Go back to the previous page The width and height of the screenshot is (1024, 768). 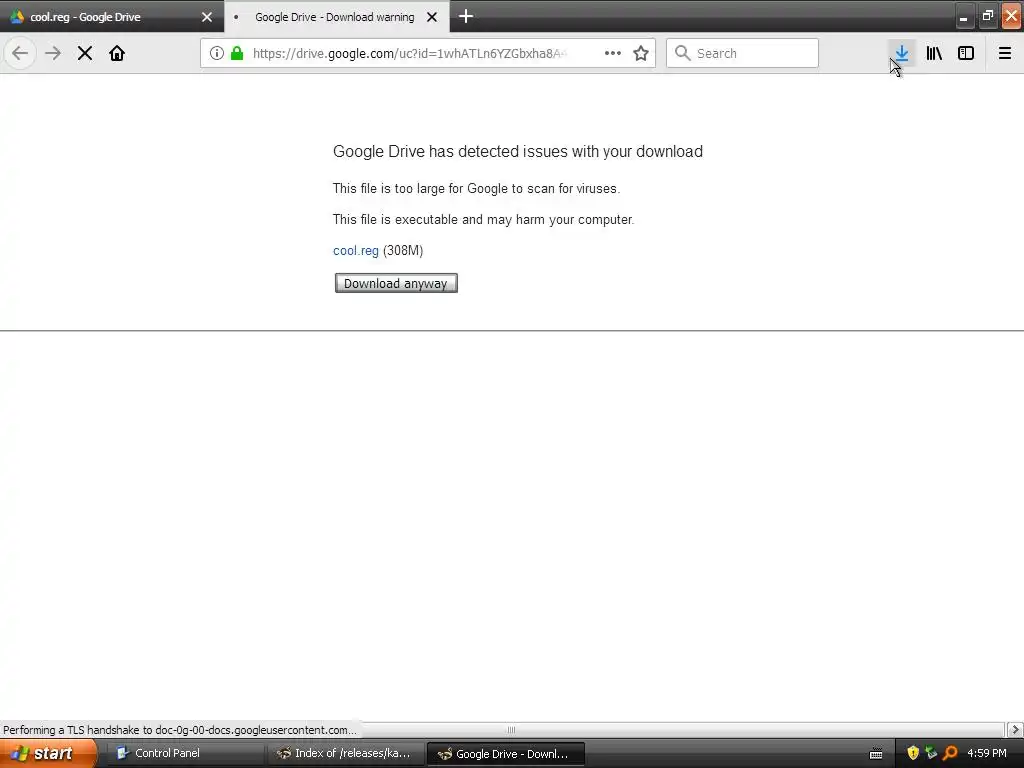coord(20,53)
